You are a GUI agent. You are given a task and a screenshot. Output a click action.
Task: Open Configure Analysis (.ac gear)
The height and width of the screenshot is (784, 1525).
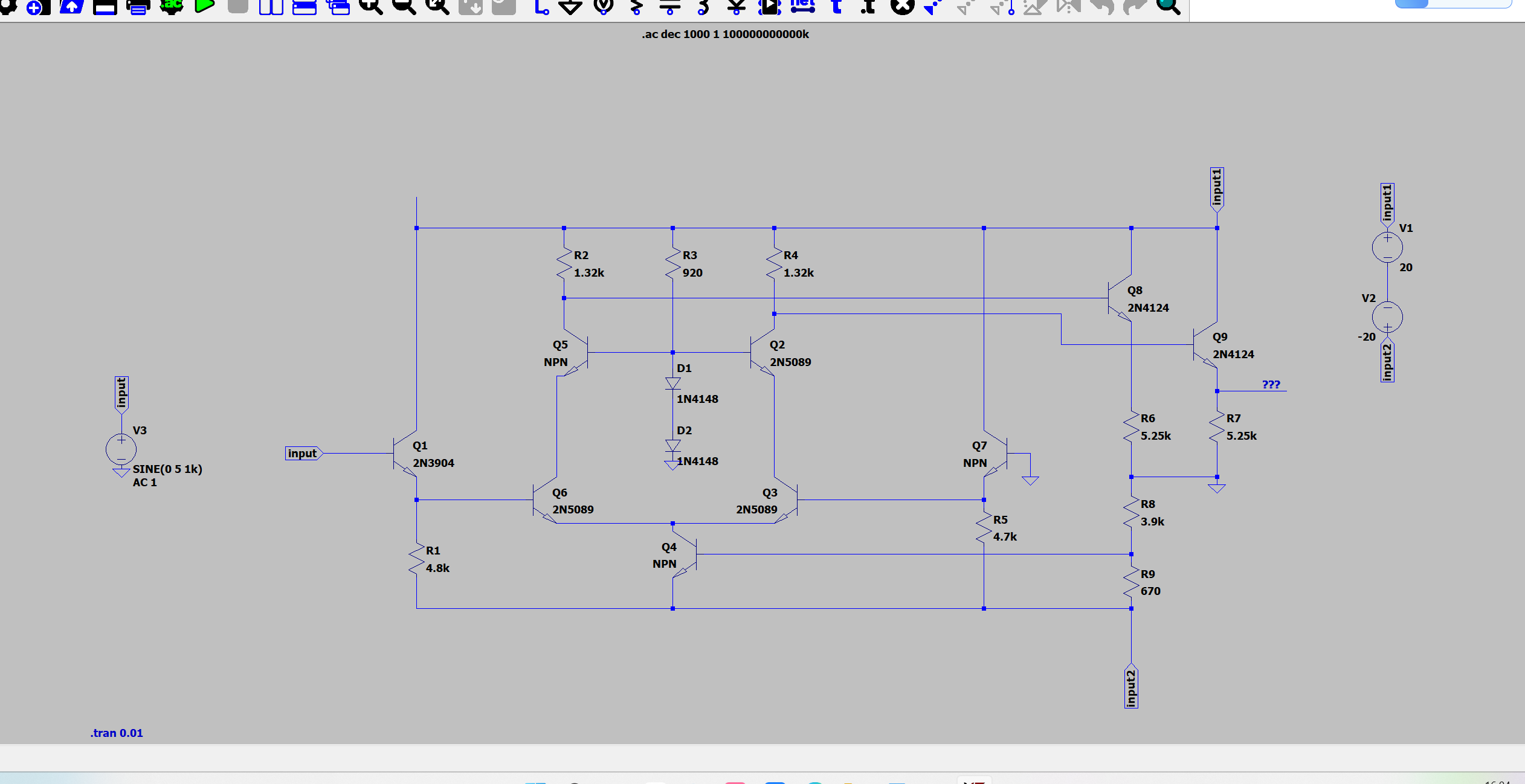pos(171,6)
